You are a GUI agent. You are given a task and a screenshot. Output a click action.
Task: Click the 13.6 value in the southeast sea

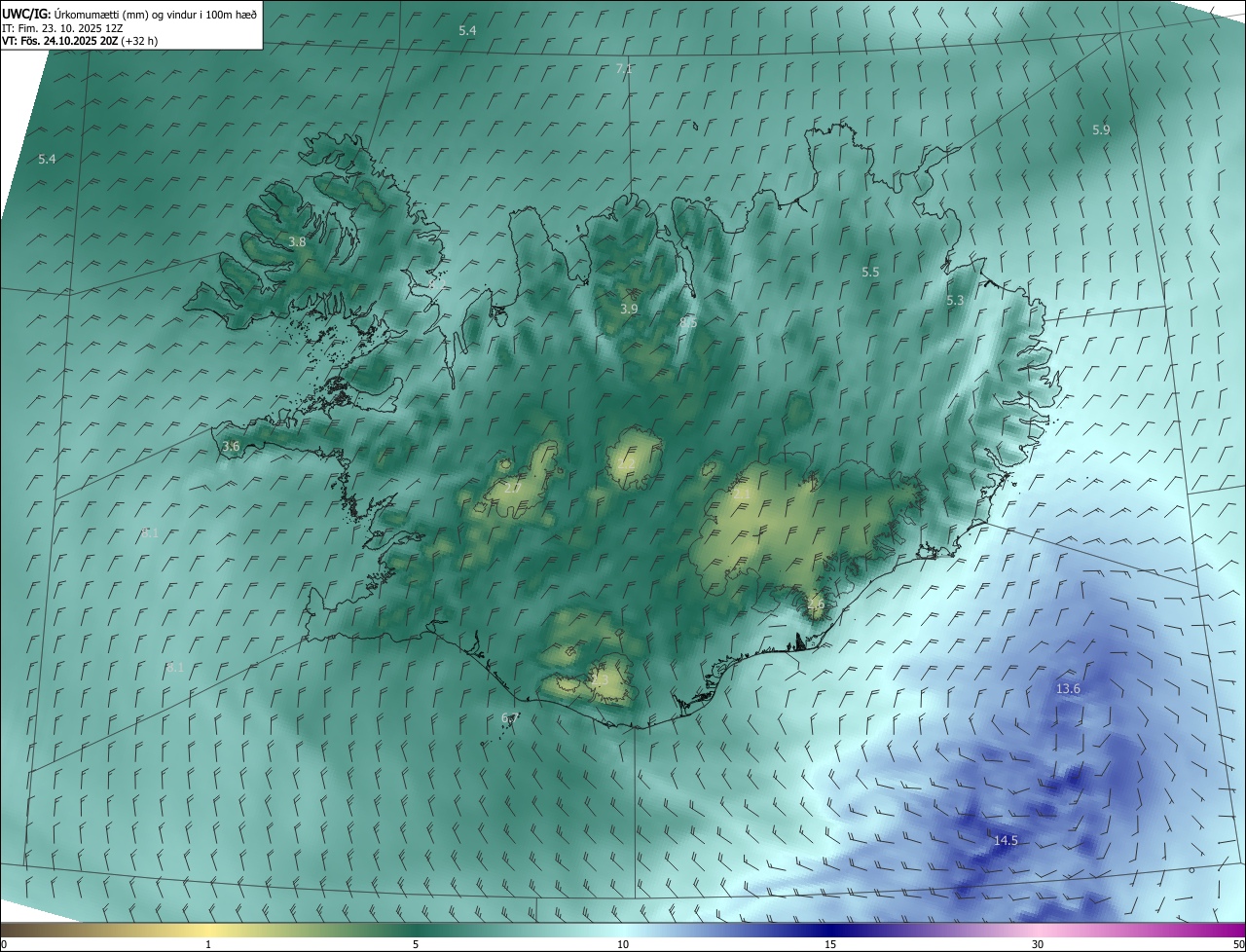click(1068, 688)
